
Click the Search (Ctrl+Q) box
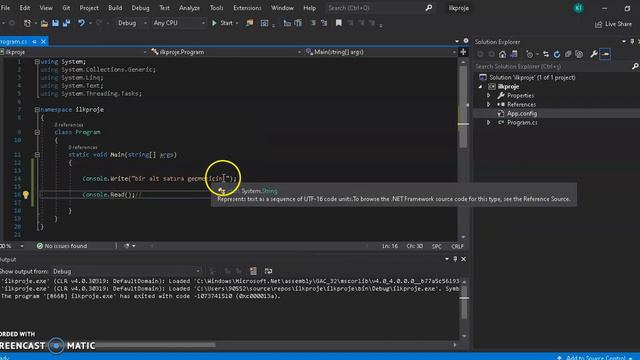coord(380,8)
